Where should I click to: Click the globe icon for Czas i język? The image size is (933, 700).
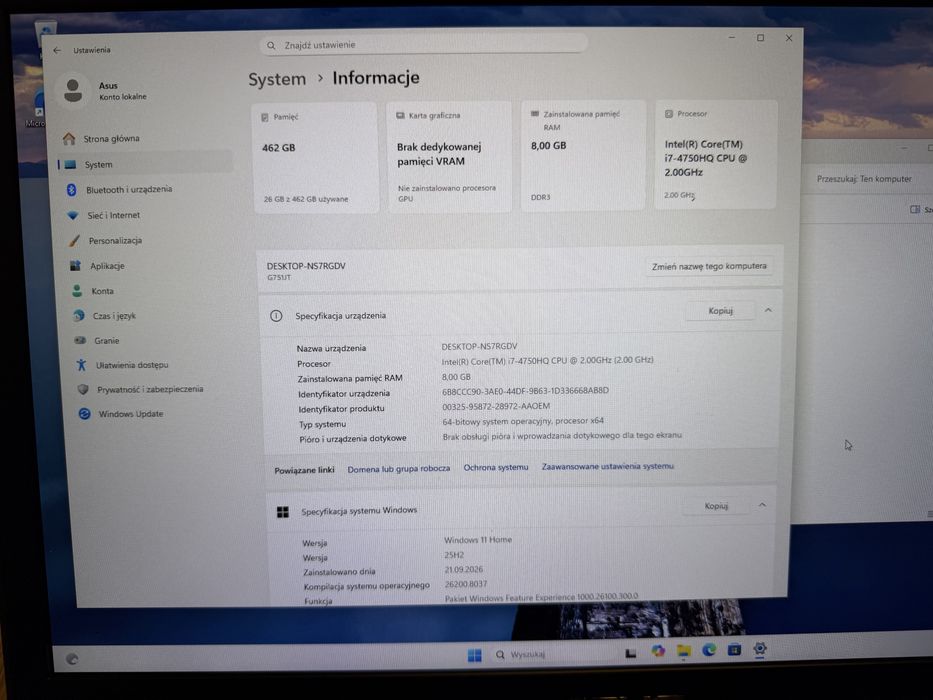[79, 315]
